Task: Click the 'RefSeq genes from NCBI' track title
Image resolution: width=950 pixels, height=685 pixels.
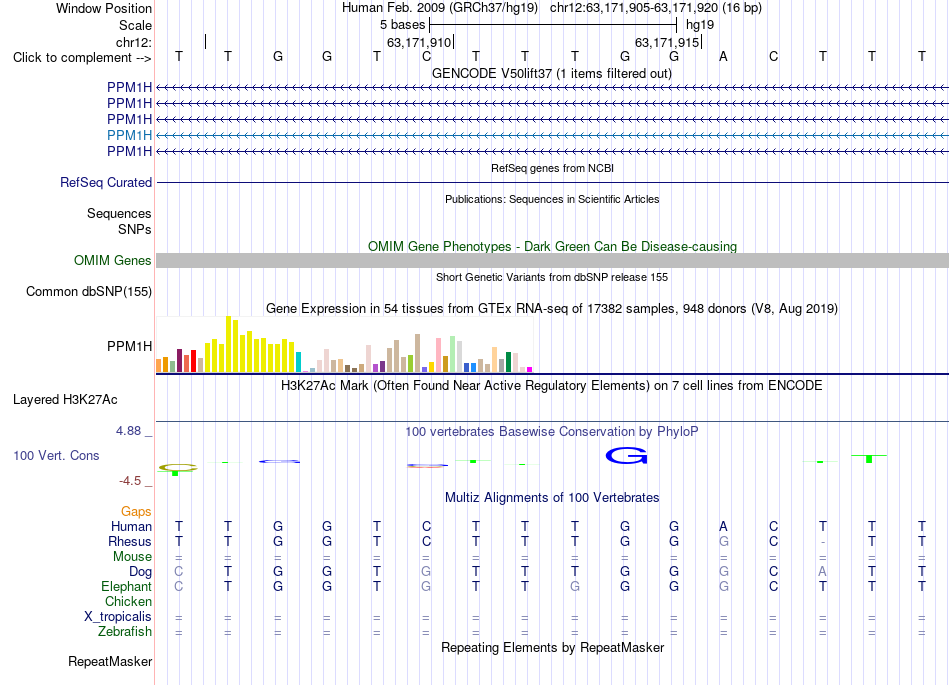Action: pyautogui.click(x=552, y=168)
